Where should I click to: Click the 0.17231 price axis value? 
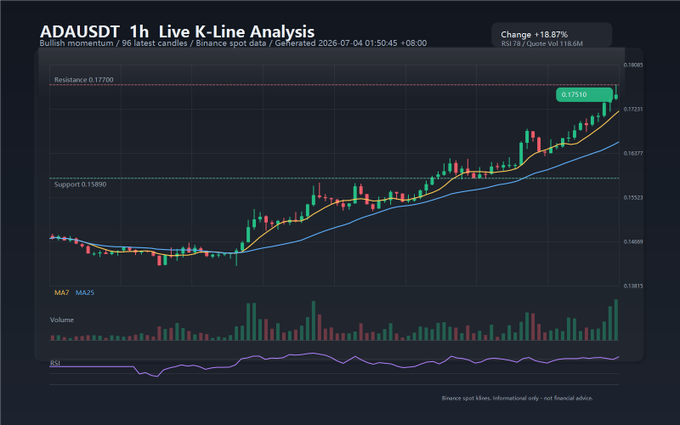[633, 109]
